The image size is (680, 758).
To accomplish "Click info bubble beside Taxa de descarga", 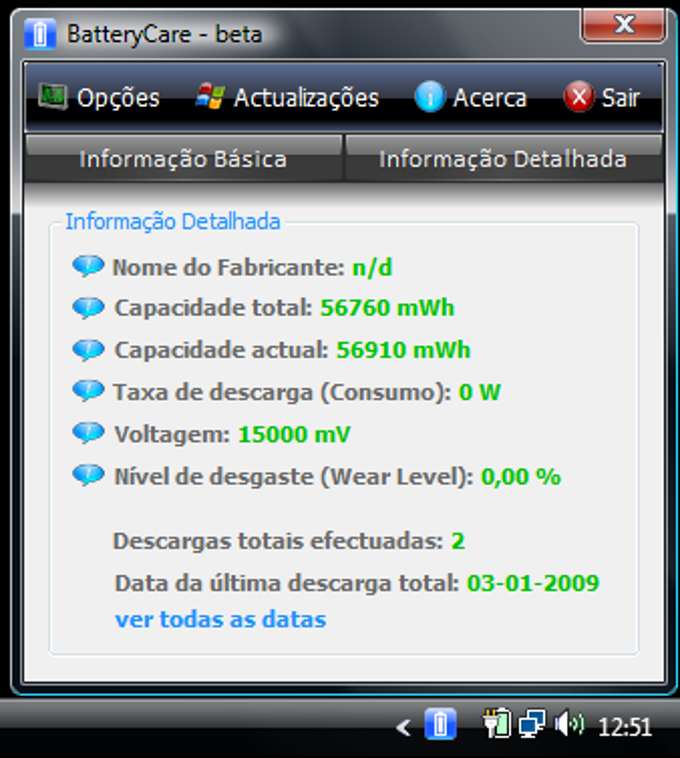I will 88,391.
